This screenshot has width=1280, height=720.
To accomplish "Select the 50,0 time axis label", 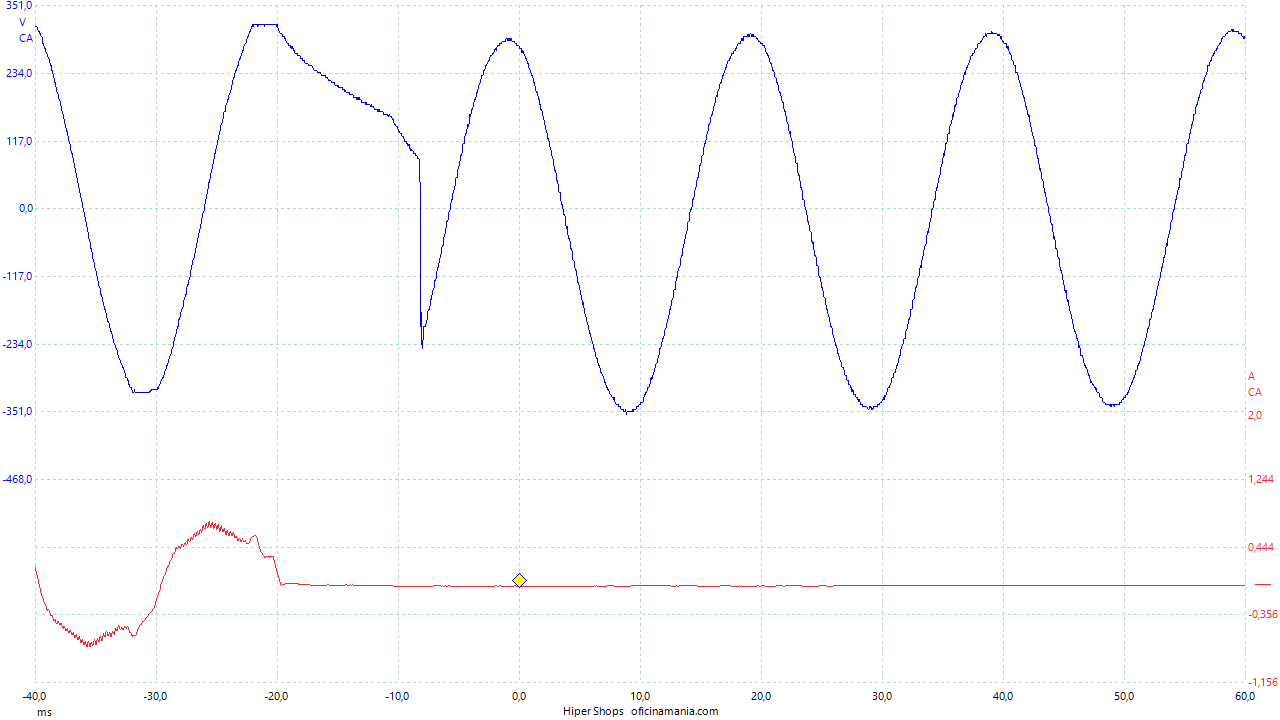I will (x=1124, y=696).
